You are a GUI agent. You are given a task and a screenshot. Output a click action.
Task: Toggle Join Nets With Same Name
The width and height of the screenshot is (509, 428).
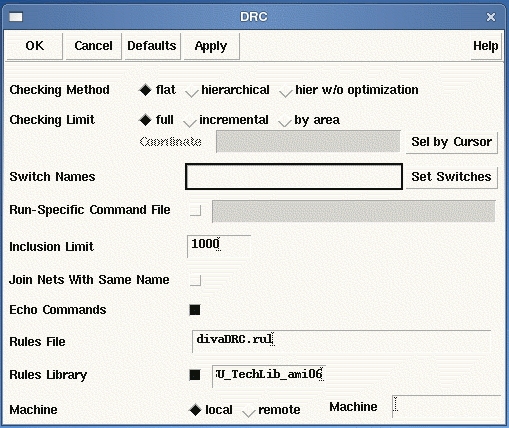pos(195,280)
